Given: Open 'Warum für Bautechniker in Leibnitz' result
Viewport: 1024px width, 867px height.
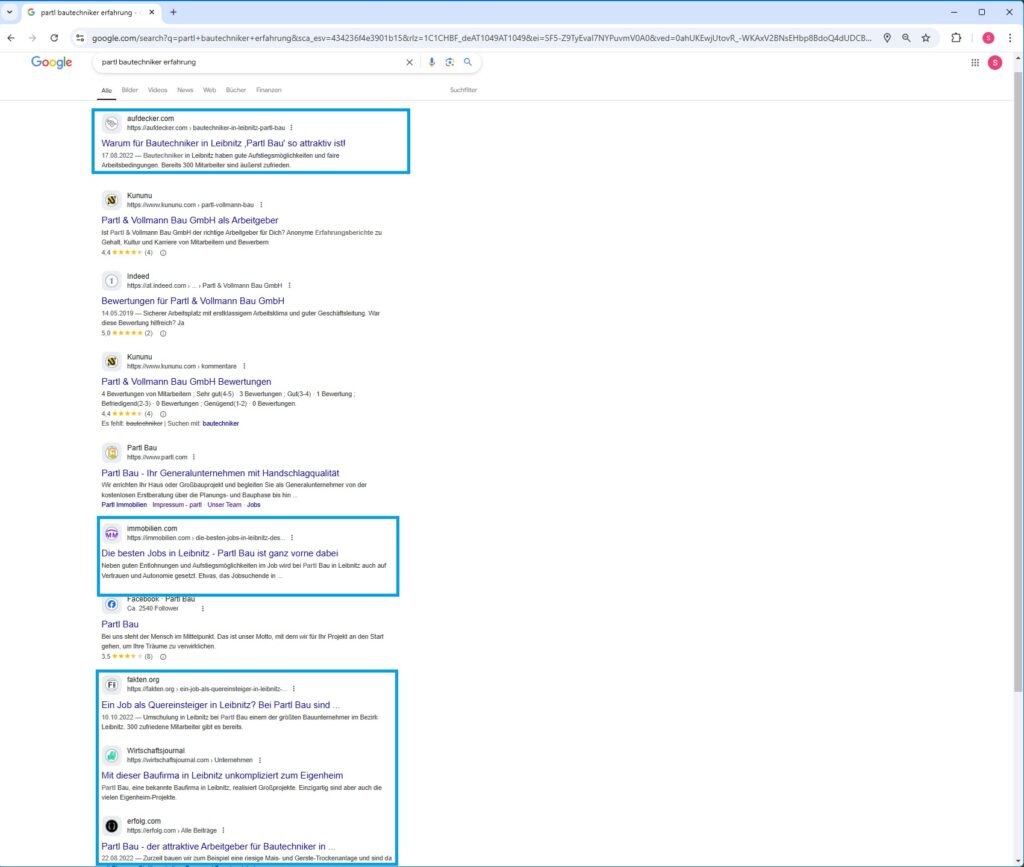Looking at the screenshot, I should tap(223, 143).
